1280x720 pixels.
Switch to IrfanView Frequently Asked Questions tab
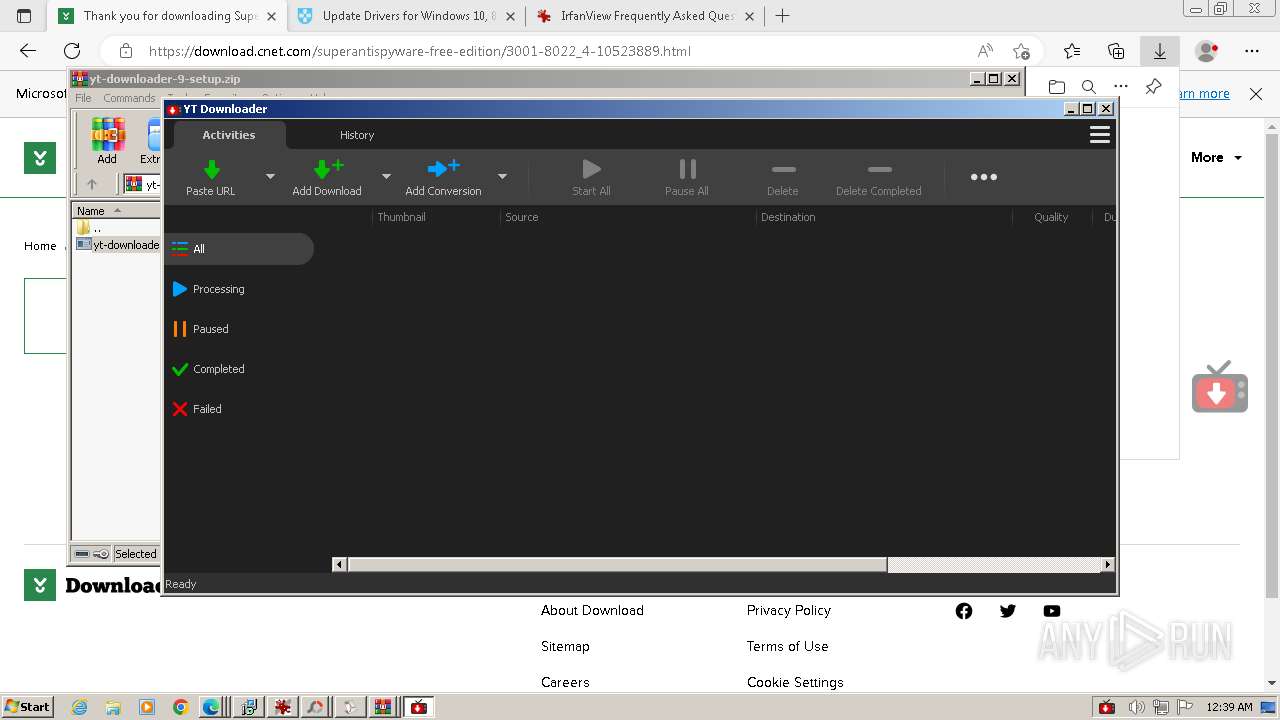tap(645, 16)
